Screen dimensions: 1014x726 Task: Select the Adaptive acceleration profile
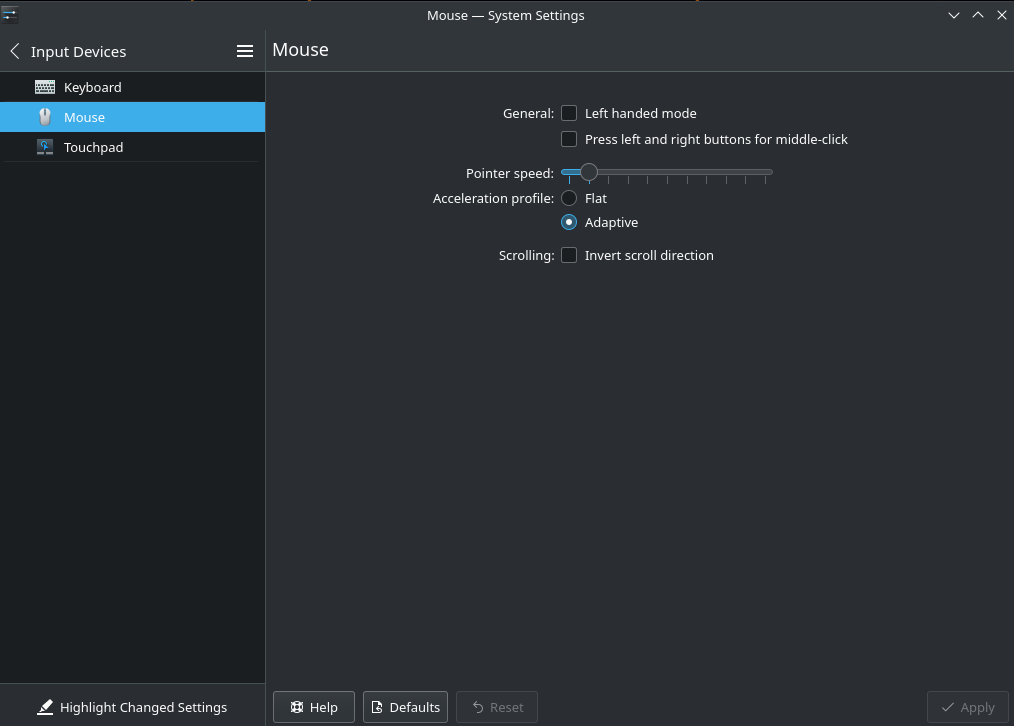click(x=569, y=222)
